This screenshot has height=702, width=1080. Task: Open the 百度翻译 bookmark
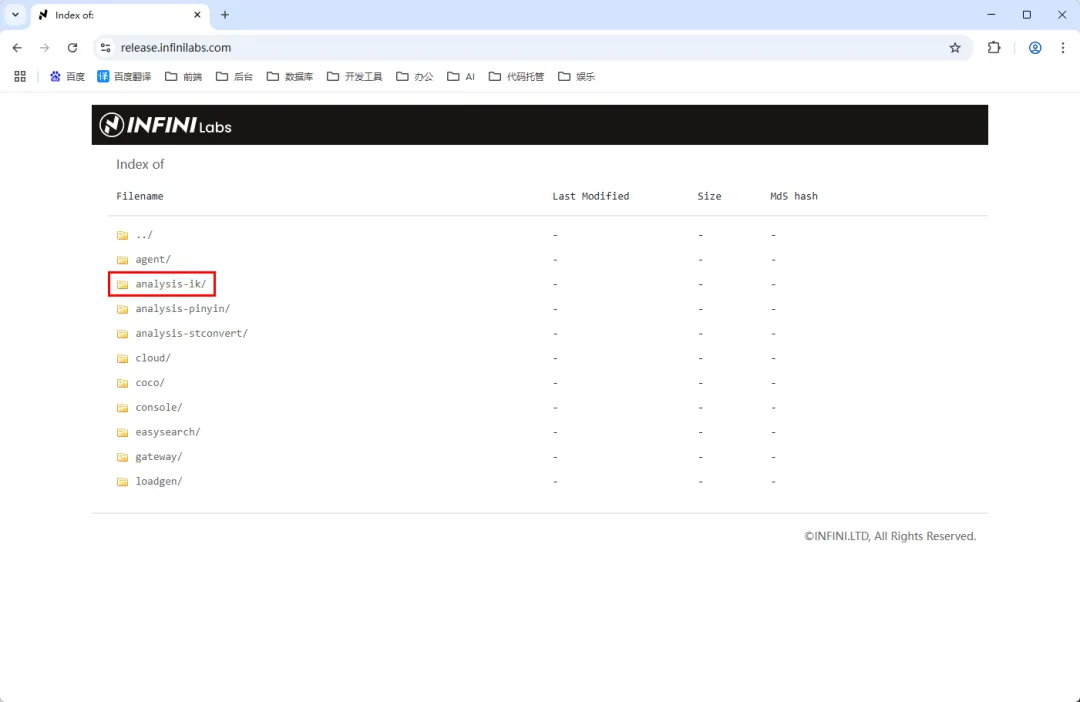tap(124, 76)
